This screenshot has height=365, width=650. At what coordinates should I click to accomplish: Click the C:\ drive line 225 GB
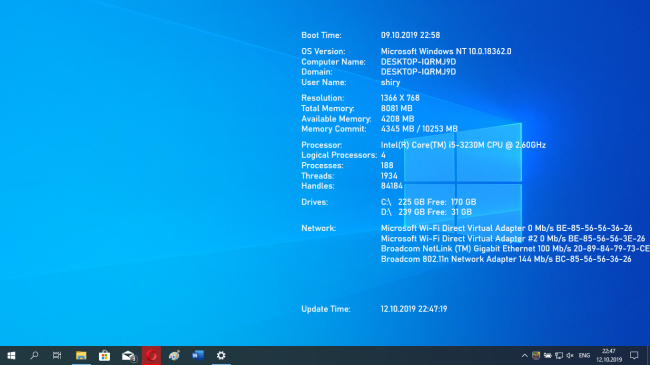click(x=429, y=202)
